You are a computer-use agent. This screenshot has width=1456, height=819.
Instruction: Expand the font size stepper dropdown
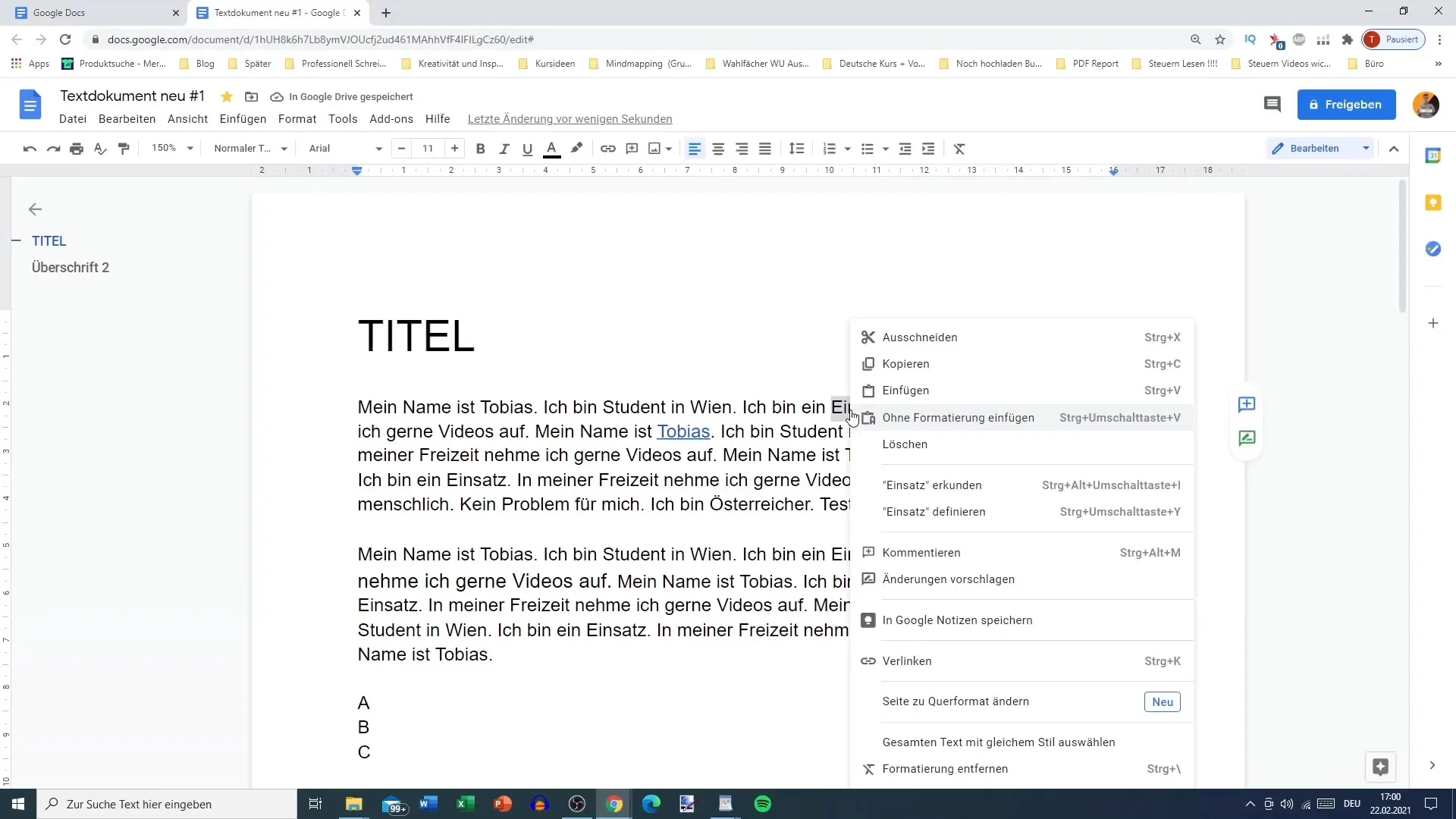(x=428, y=148)
